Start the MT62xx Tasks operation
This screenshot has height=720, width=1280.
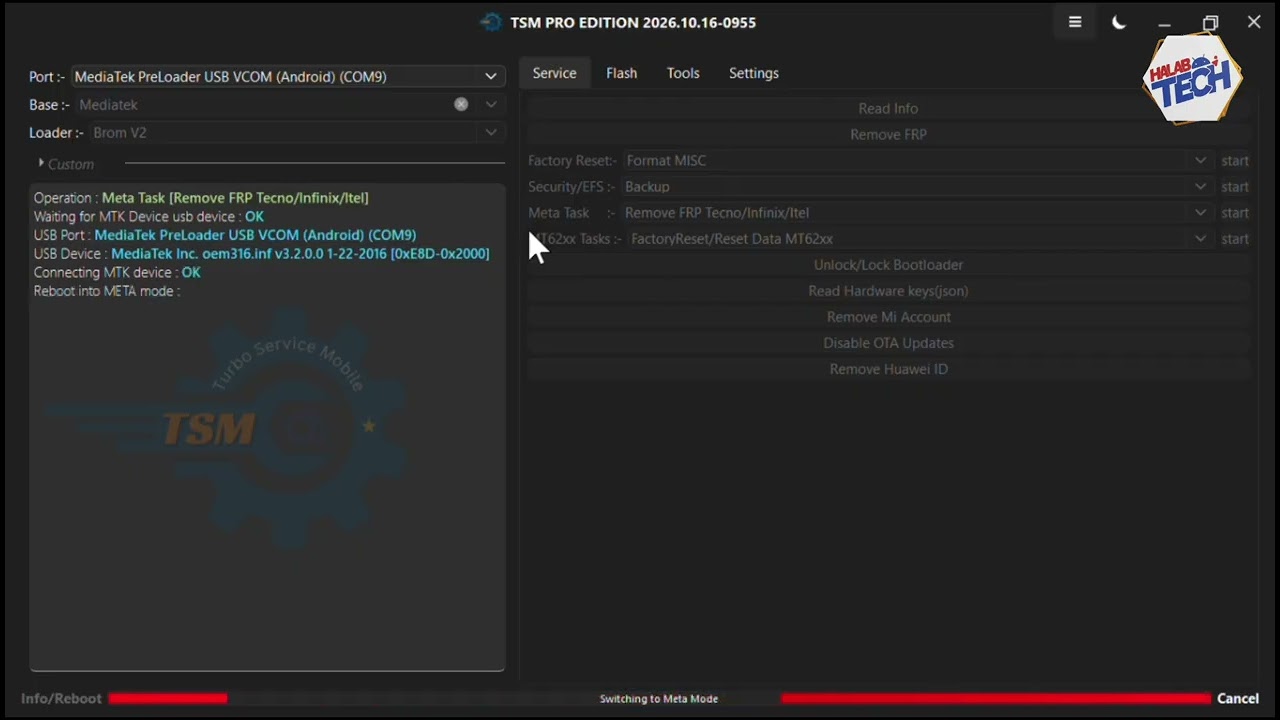1235,238
